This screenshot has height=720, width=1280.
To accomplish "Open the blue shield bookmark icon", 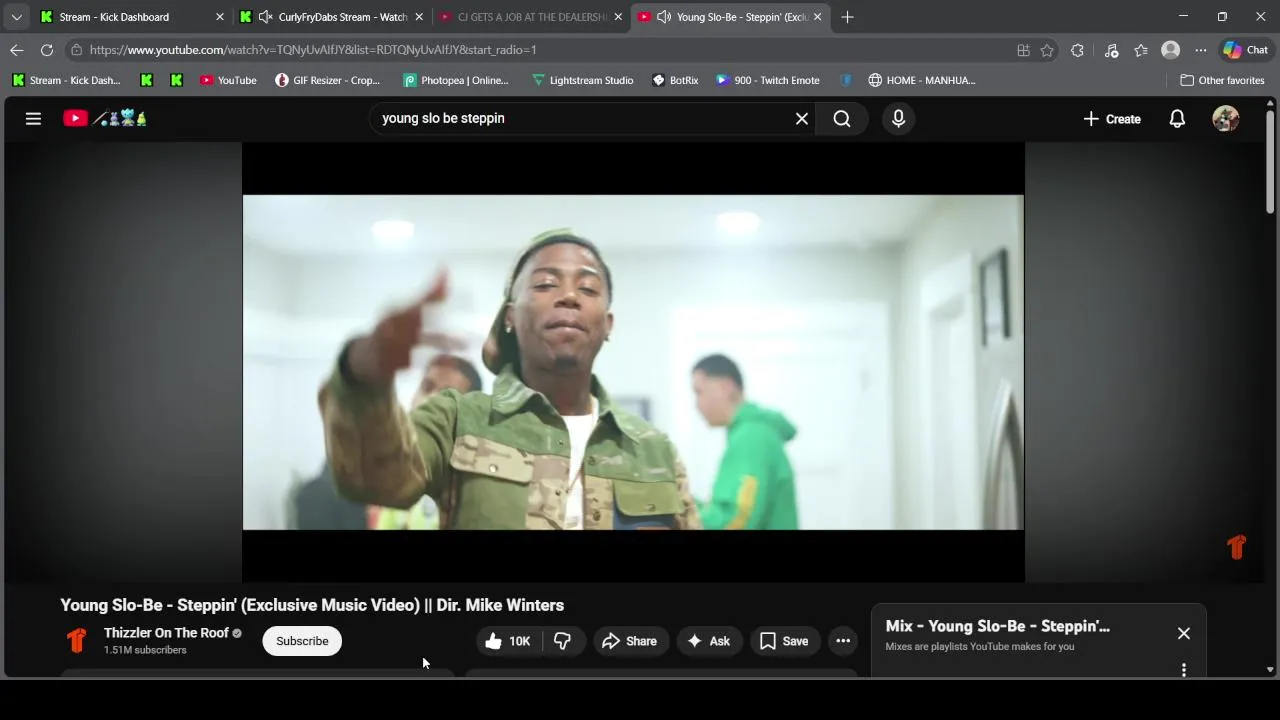I will [845, 80].
